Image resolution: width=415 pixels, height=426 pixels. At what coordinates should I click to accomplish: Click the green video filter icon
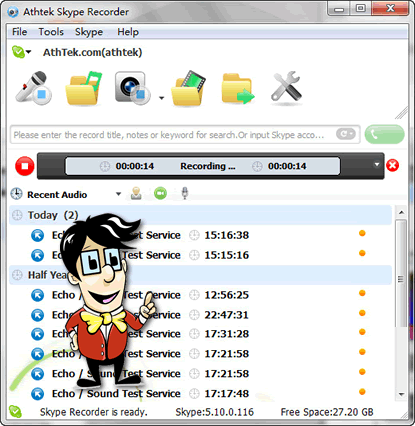tap(161, 194)
